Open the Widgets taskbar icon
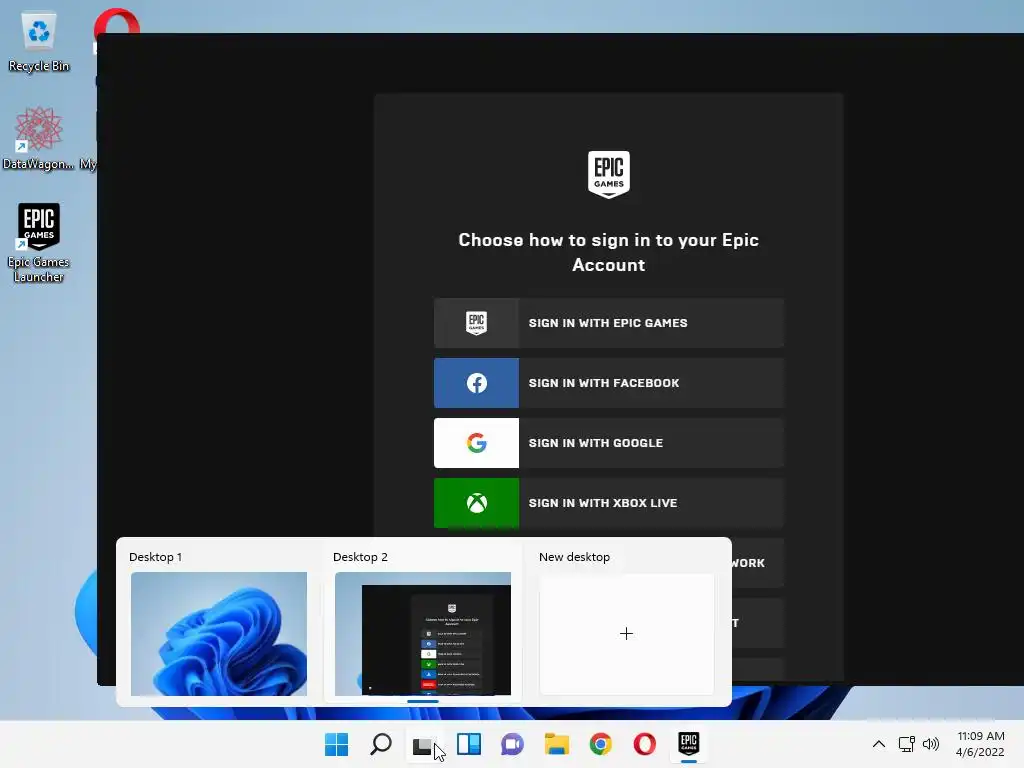Viewport: 1024px width, 768px height. point(469,744)
